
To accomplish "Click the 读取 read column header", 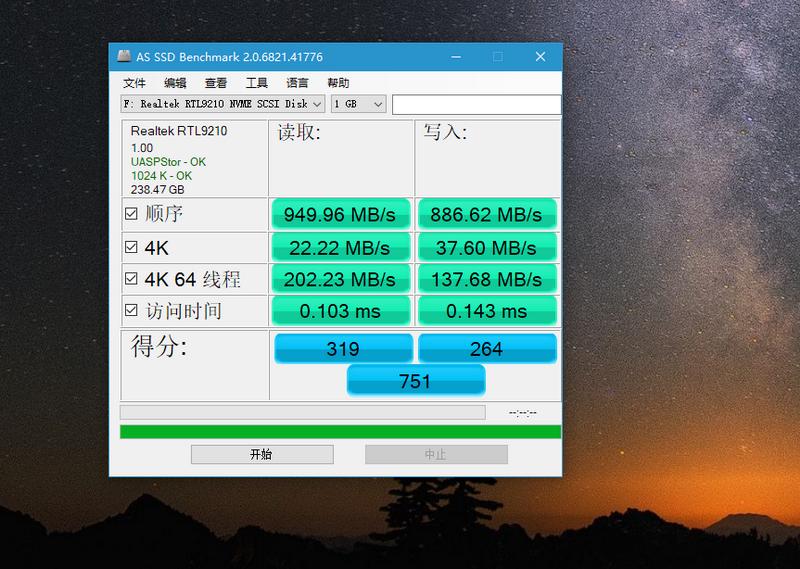I will coord(299,133).
